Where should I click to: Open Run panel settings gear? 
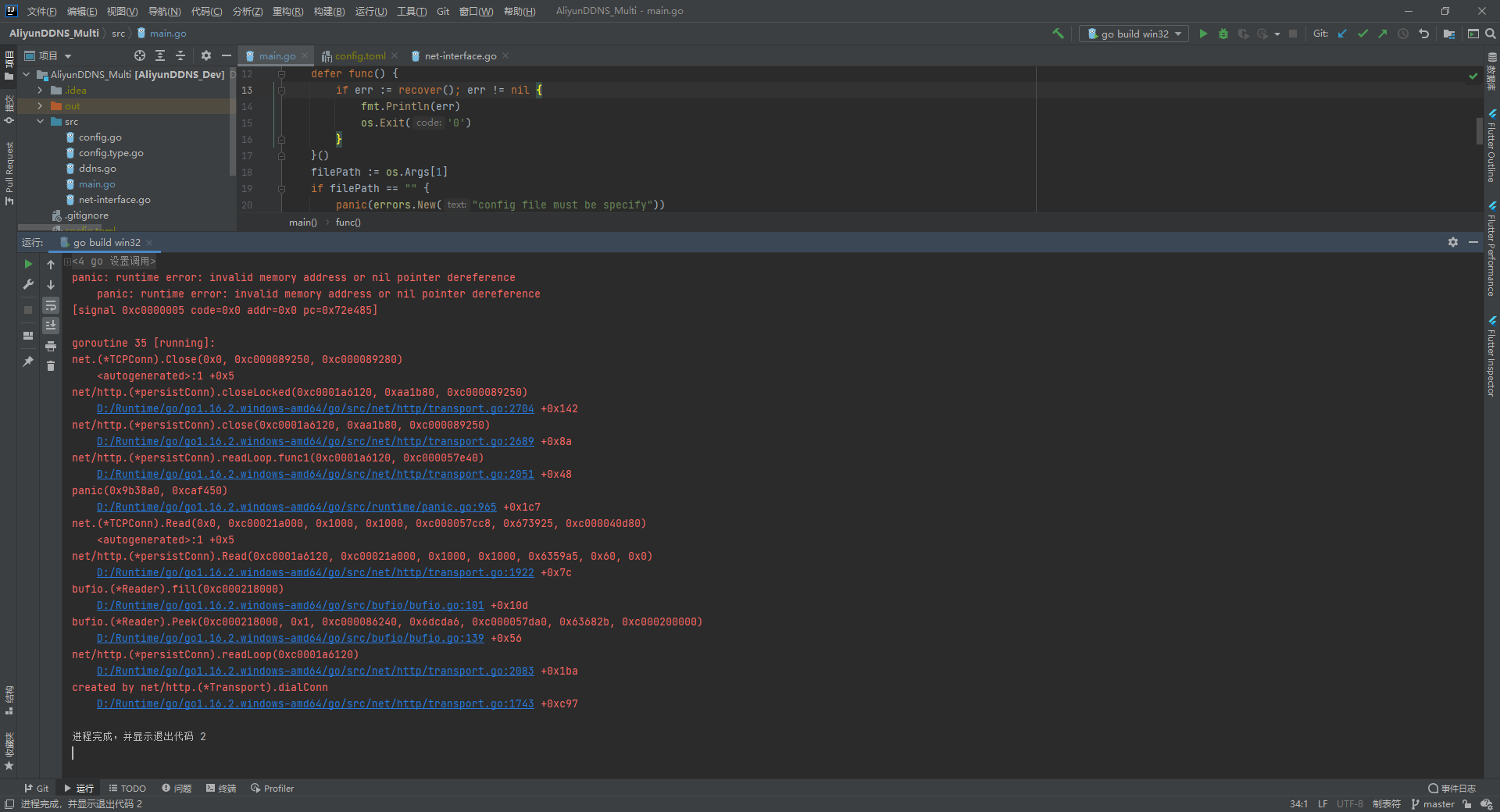pyautogui.click(x=1453, y=242)
